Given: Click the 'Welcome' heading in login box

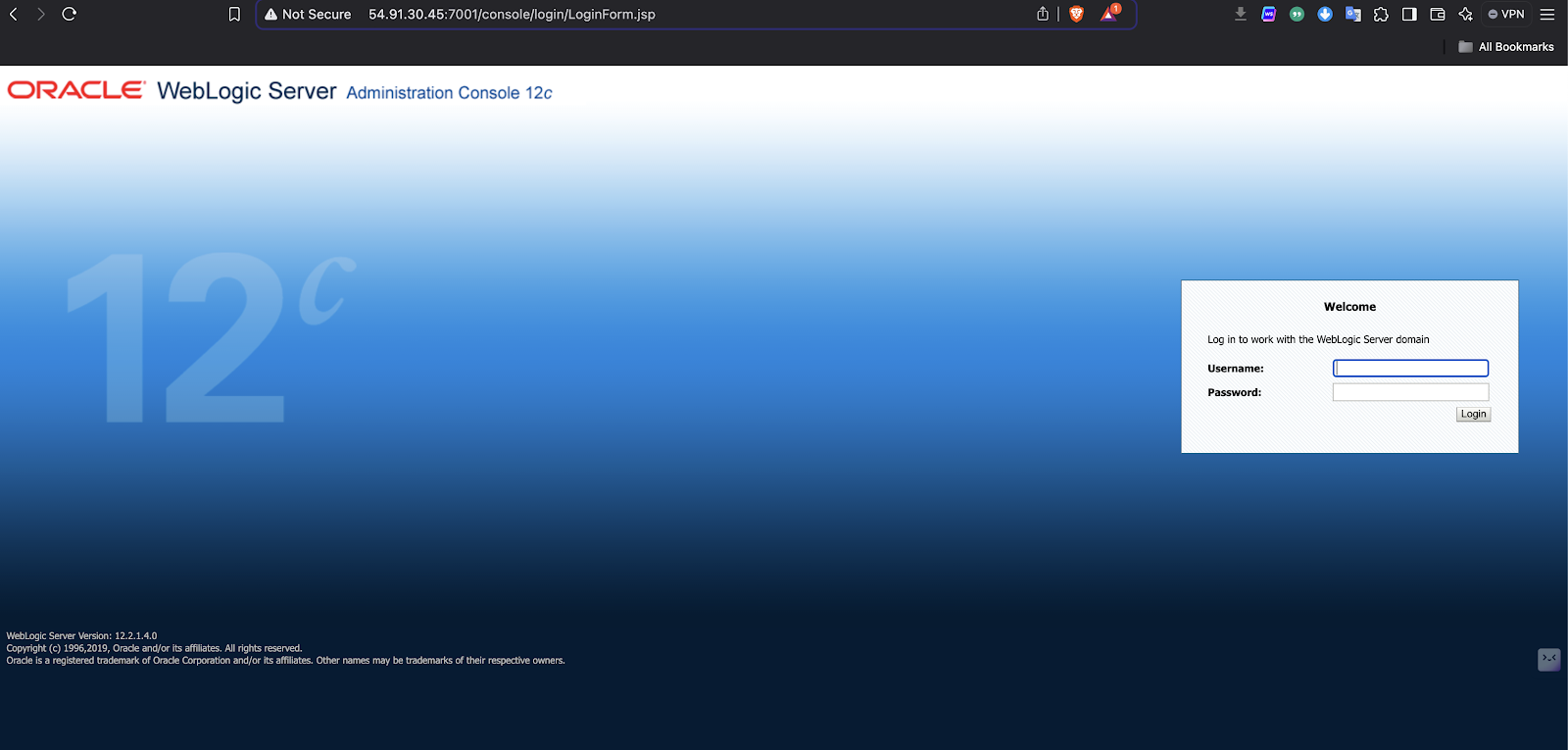Looking at the screenshot, I should point(1349,307).
